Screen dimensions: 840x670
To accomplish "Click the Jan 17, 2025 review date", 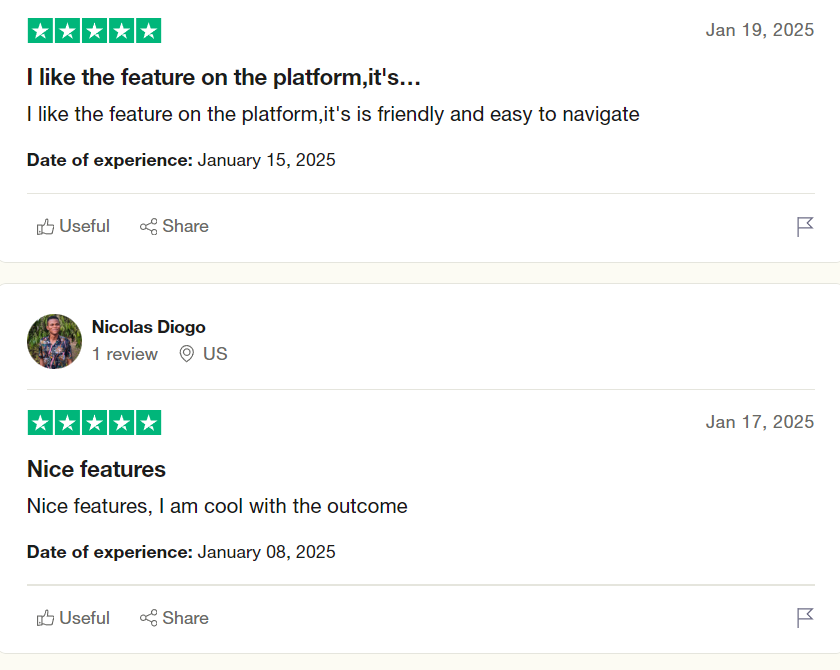I will pos(760,422).
